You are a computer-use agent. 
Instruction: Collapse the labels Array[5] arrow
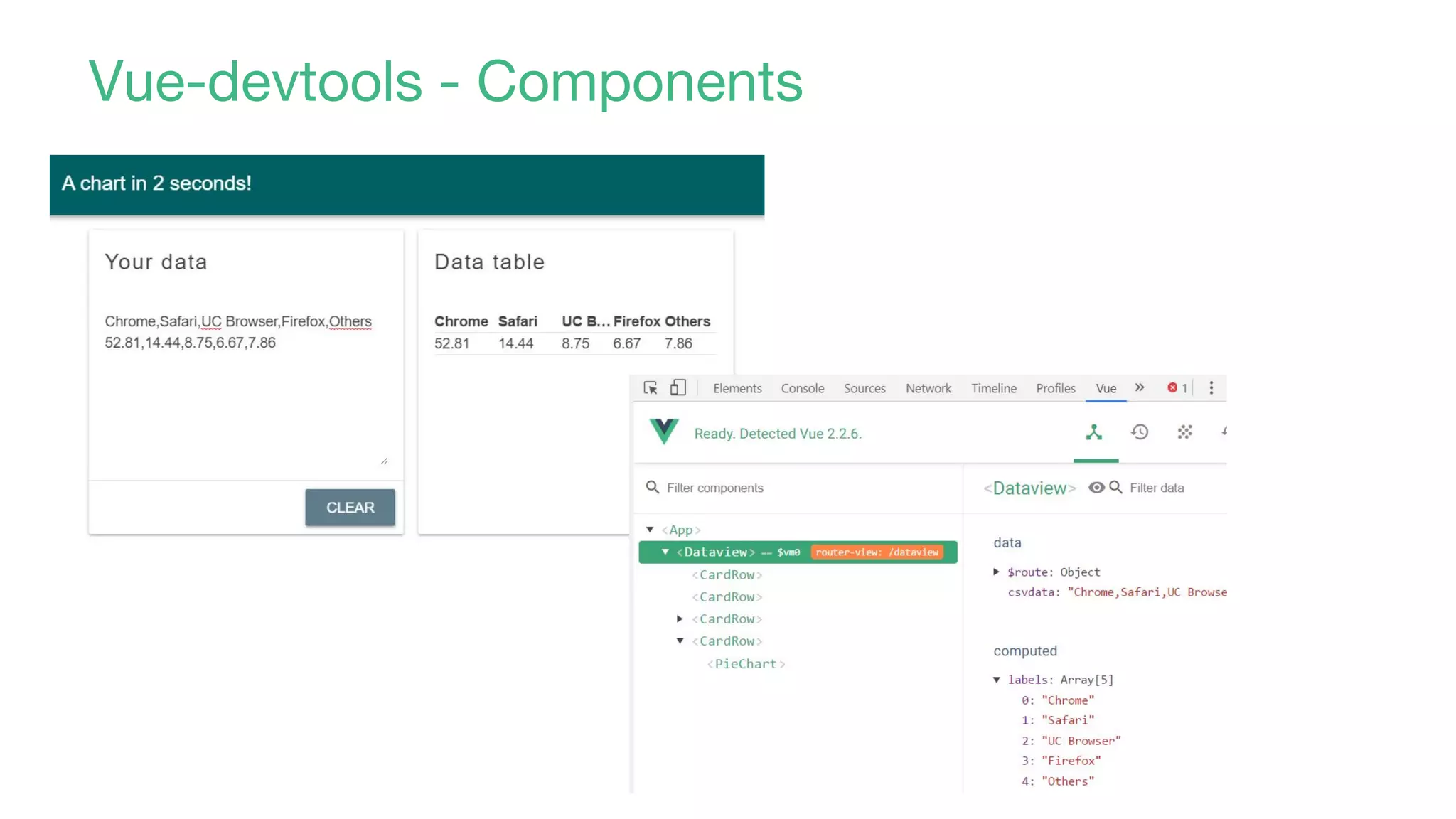997,680
